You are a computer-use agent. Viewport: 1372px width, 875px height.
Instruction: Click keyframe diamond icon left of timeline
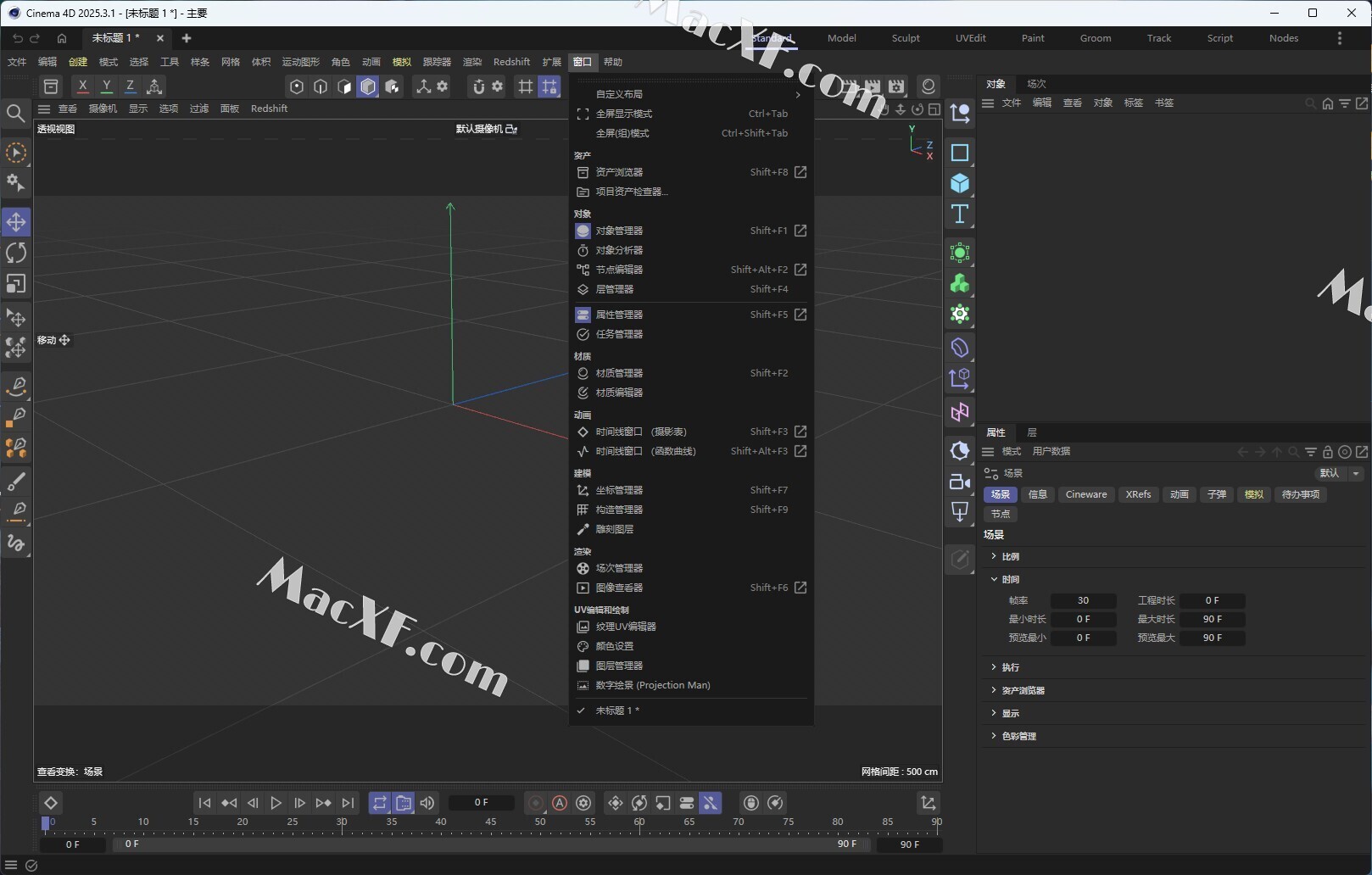tap(51, 803)
